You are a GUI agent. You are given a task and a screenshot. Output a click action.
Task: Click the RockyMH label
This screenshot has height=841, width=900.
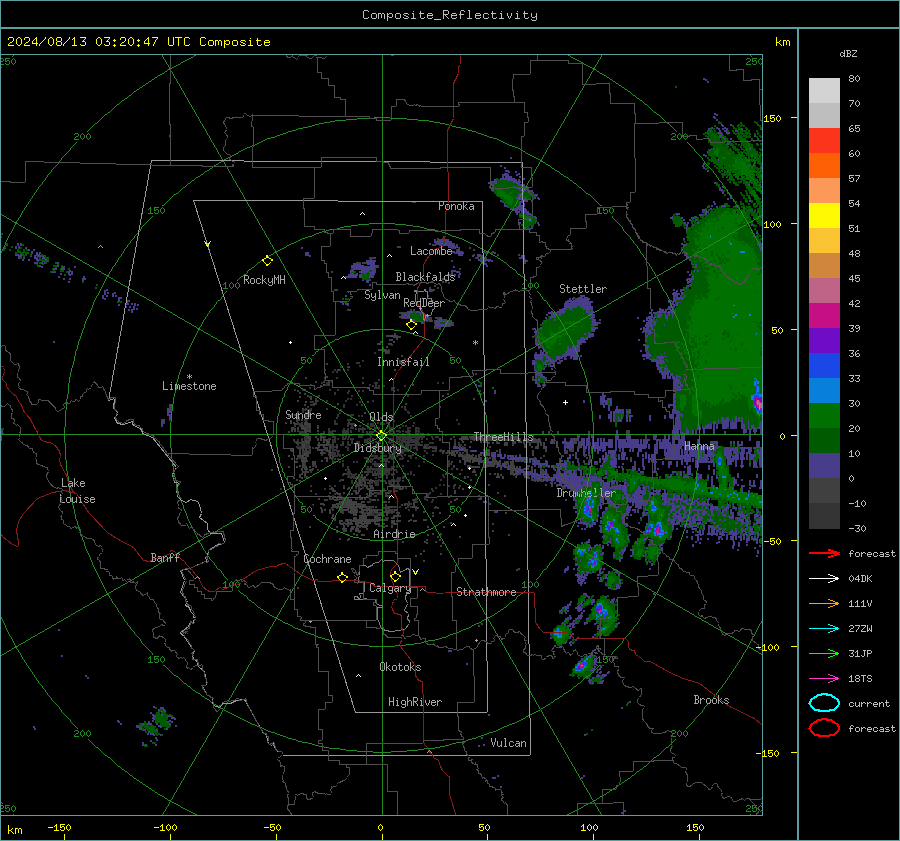264,280
